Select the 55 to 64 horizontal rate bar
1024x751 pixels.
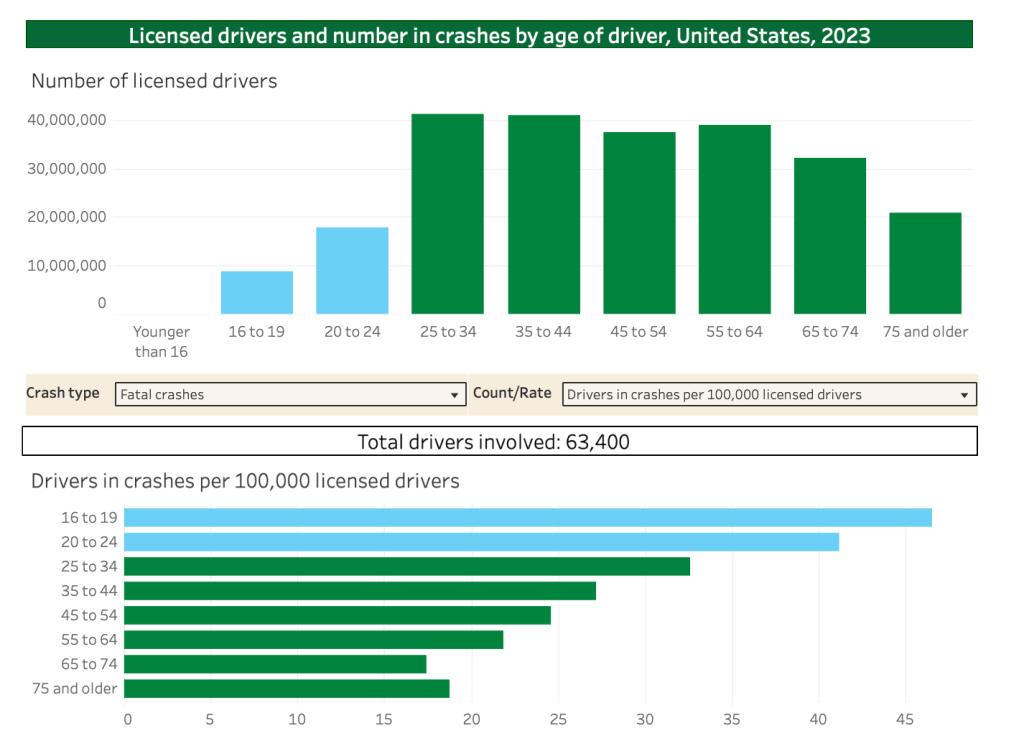pyautogui.click(x=313, y=640)
